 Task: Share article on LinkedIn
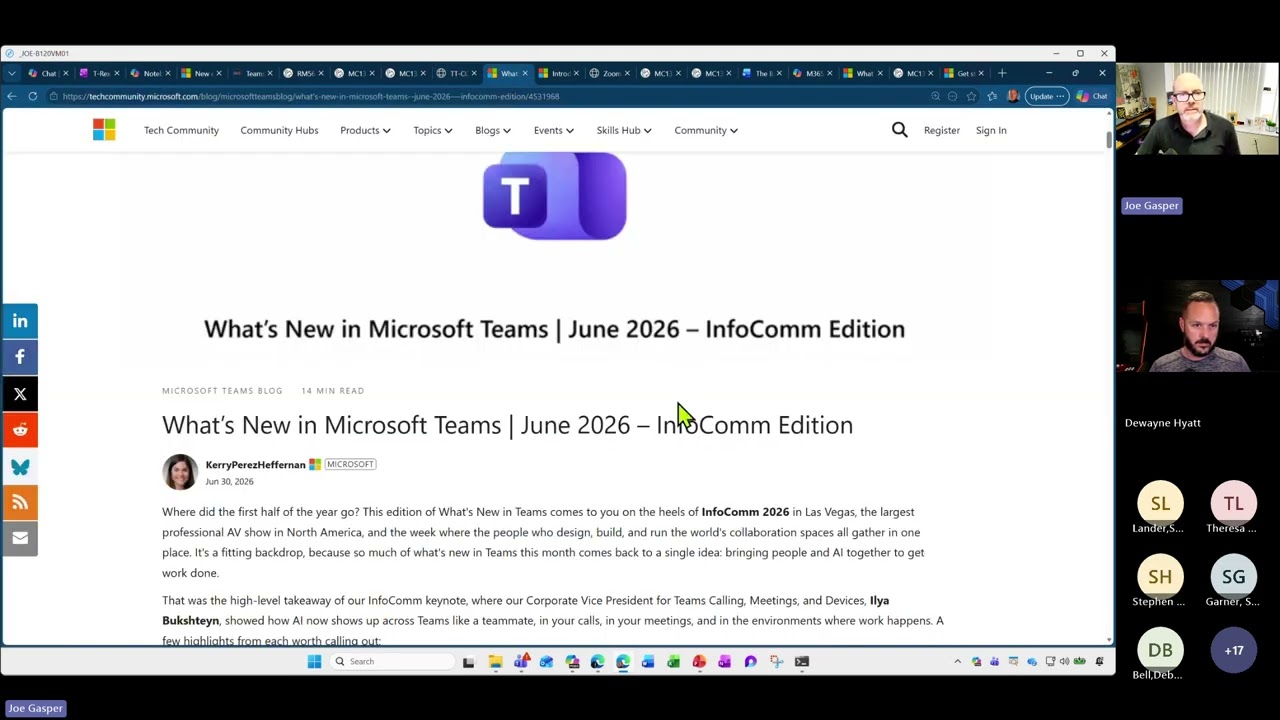[x=20, y=321]
